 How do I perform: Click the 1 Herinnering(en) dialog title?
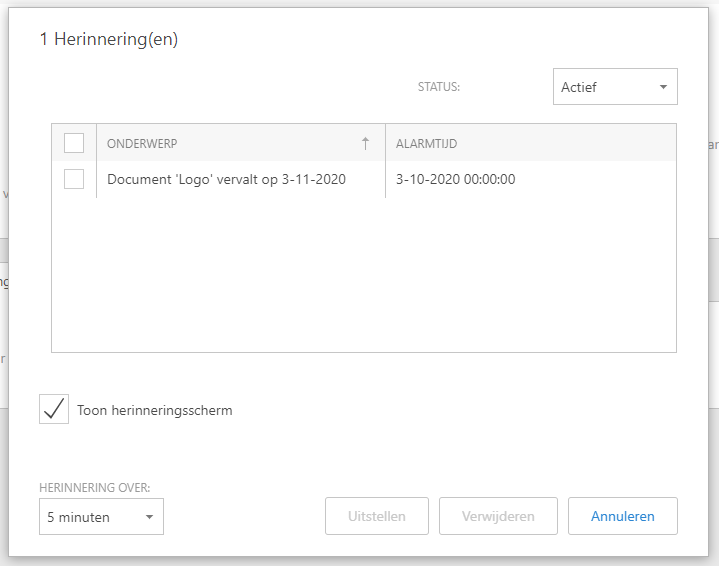point(109,40)
